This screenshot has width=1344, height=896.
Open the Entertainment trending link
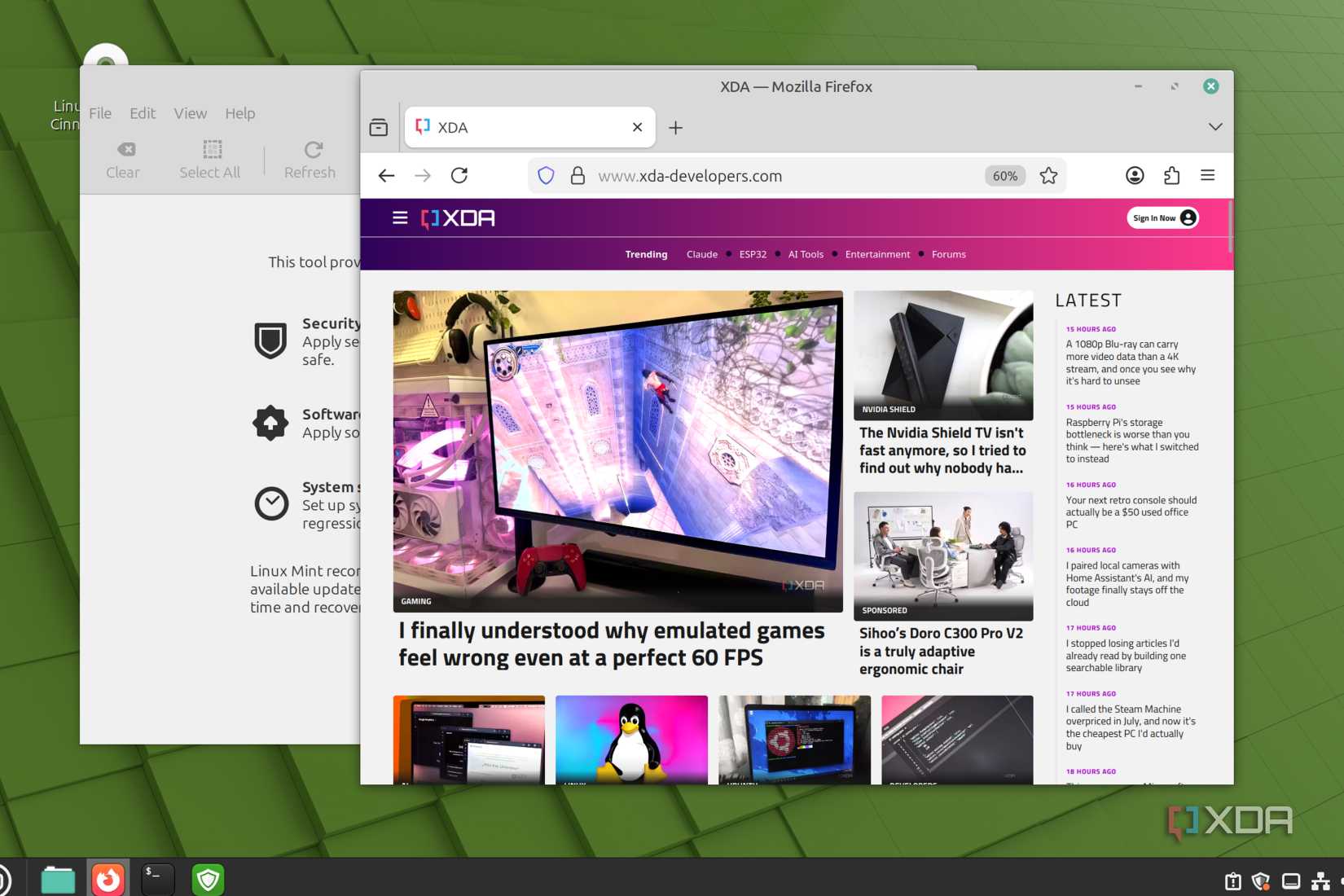point(877,254)
